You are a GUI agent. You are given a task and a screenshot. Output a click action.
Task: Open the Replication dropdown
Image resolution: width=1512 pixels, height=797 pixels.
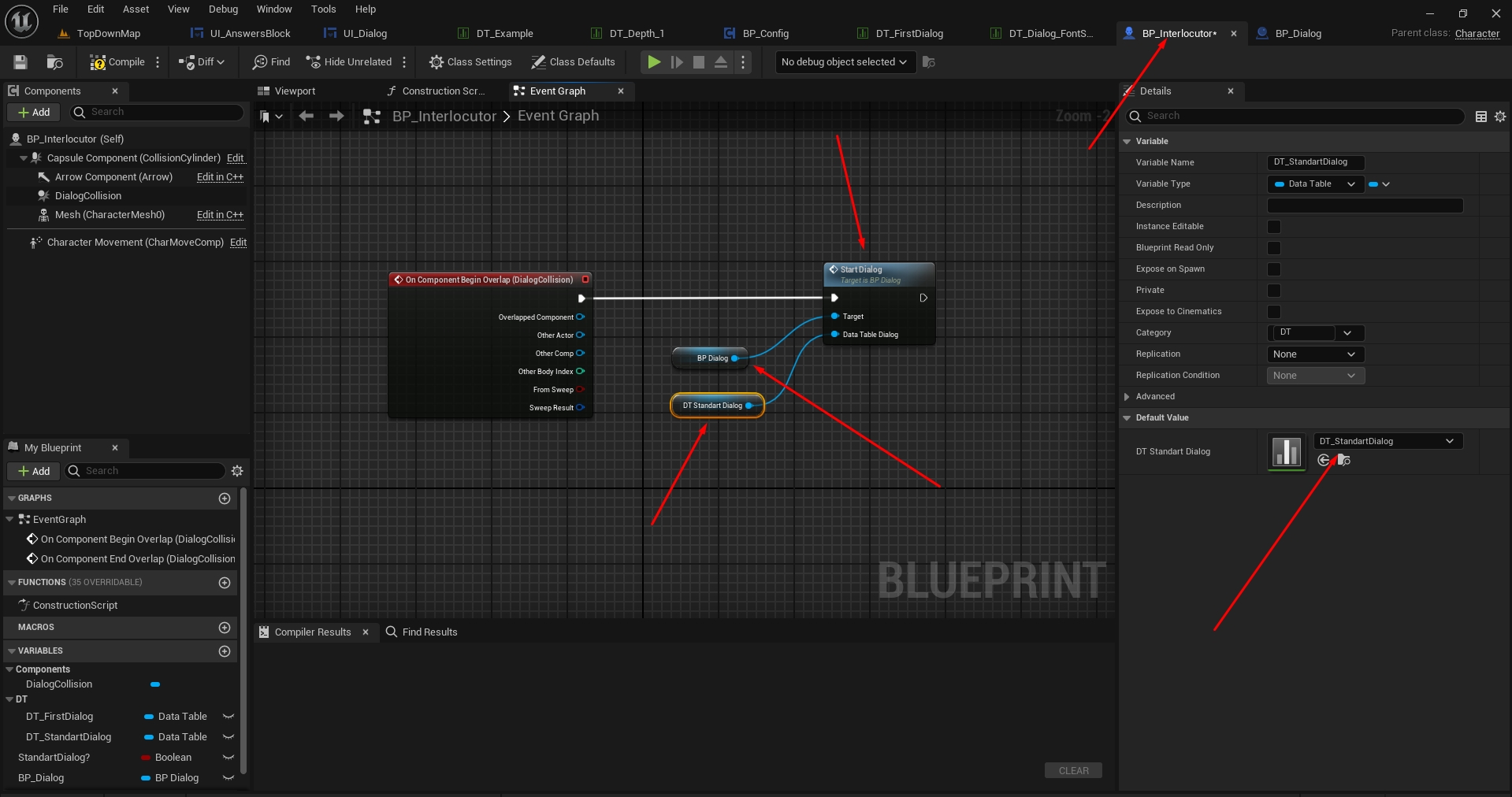1314,354
